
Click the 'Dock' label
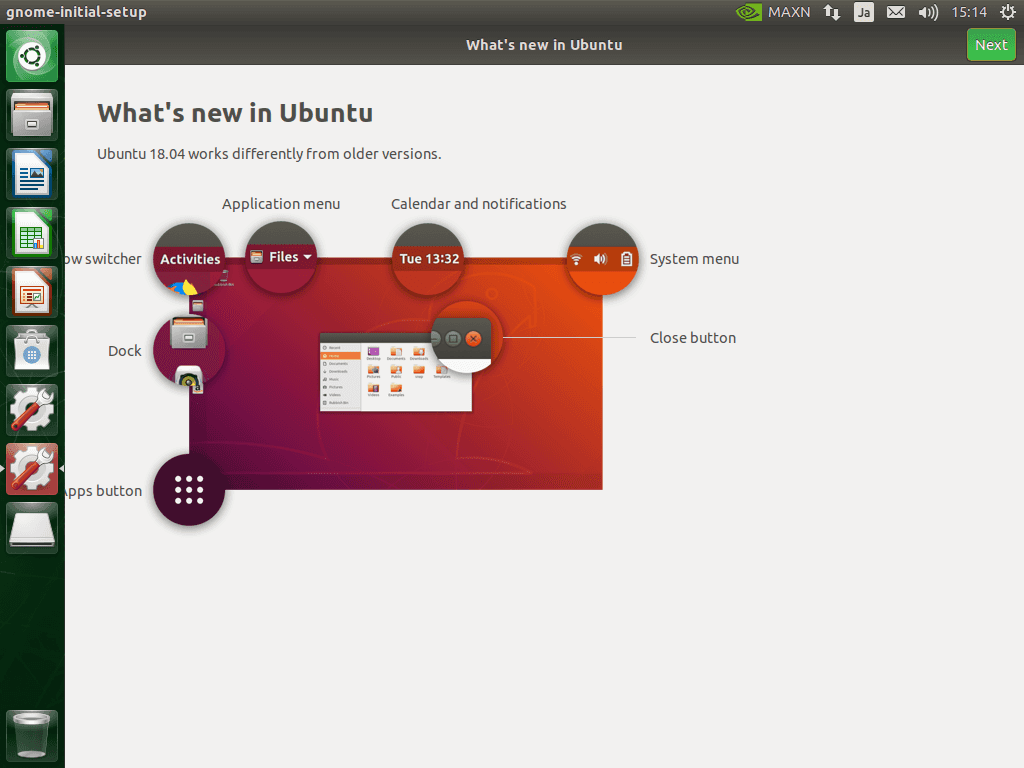coord(125,351)
